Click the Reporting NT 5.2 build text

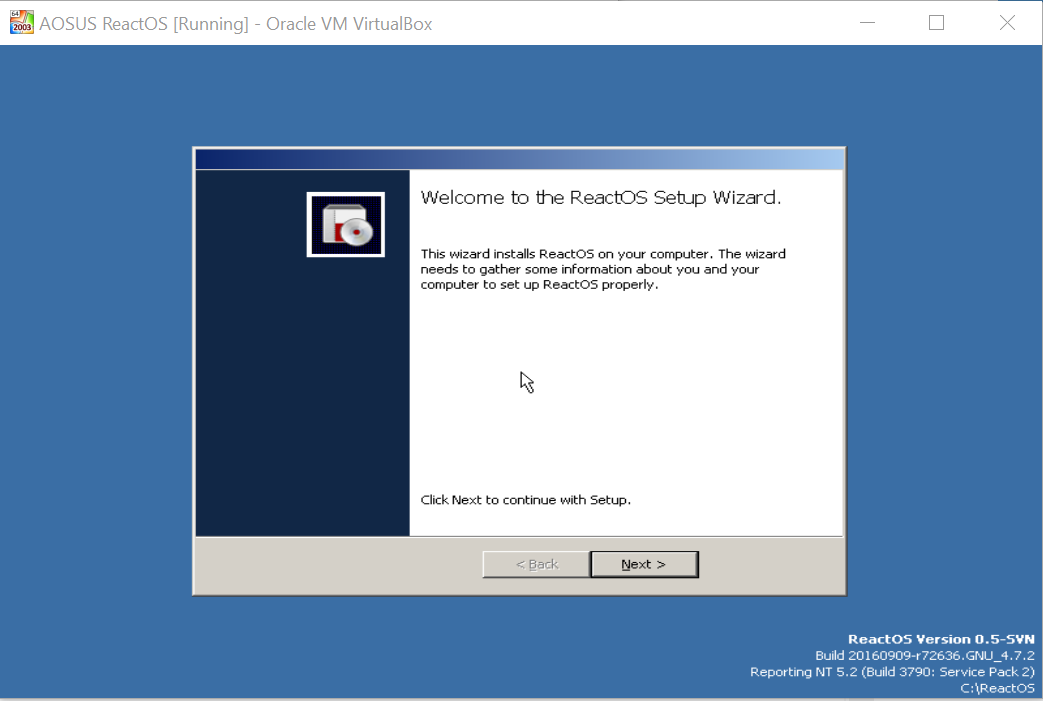[x=892, y=672]
